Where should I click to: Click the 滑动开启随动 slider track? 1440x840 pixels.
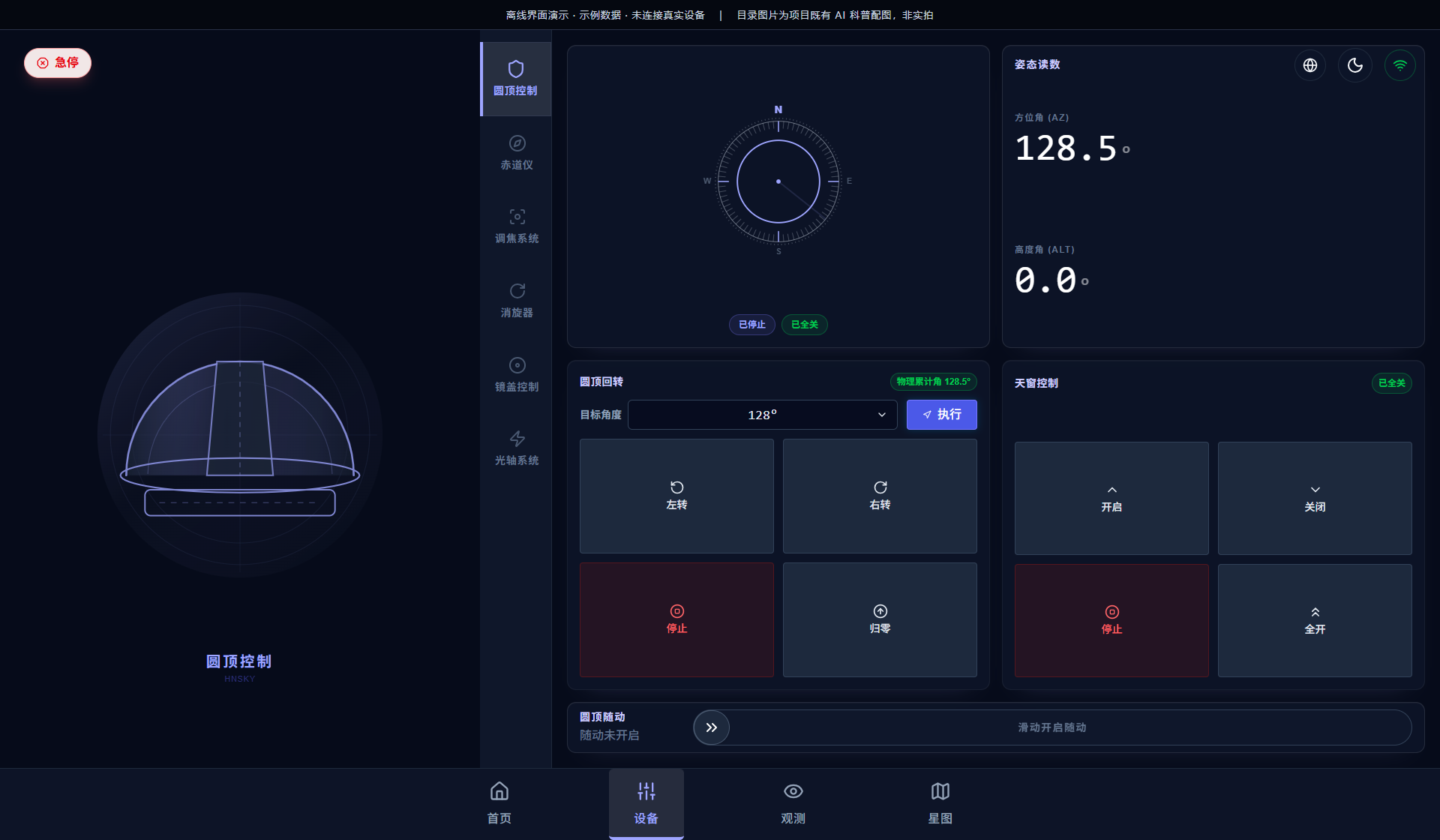coord(1052,727)
